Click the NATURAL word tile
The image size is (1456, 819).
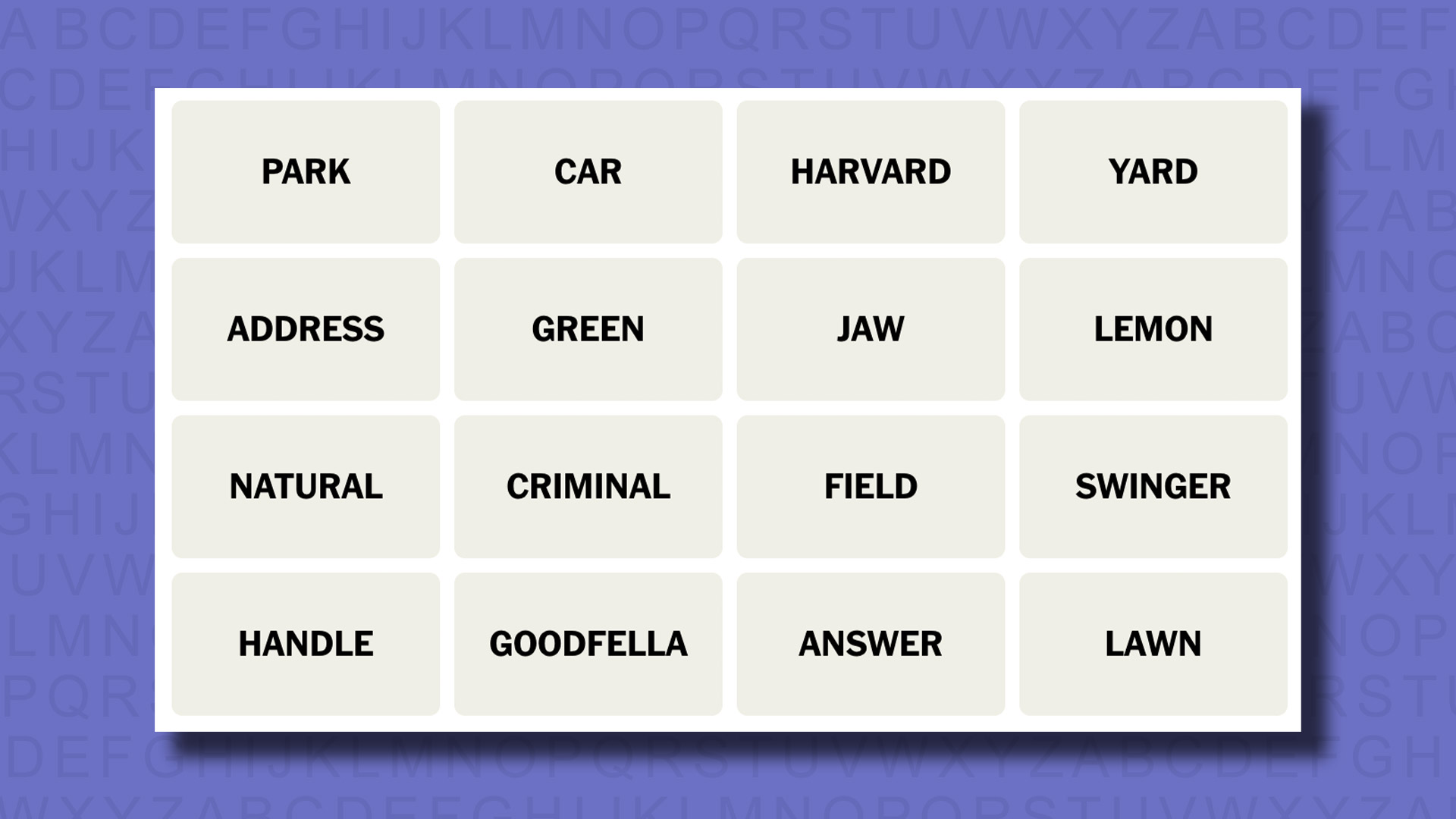pos(305,486)
